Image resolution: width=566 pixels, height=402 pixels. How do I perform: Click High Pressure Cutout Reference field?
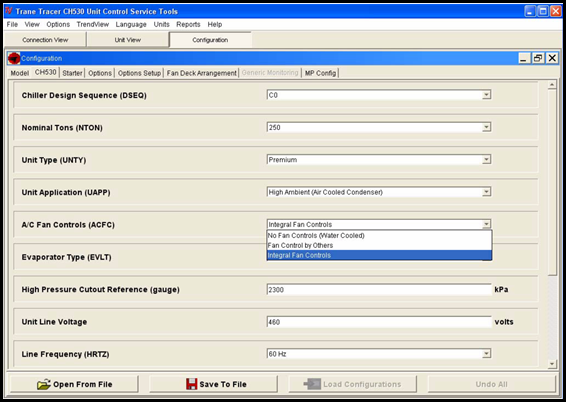click(379, 289)
